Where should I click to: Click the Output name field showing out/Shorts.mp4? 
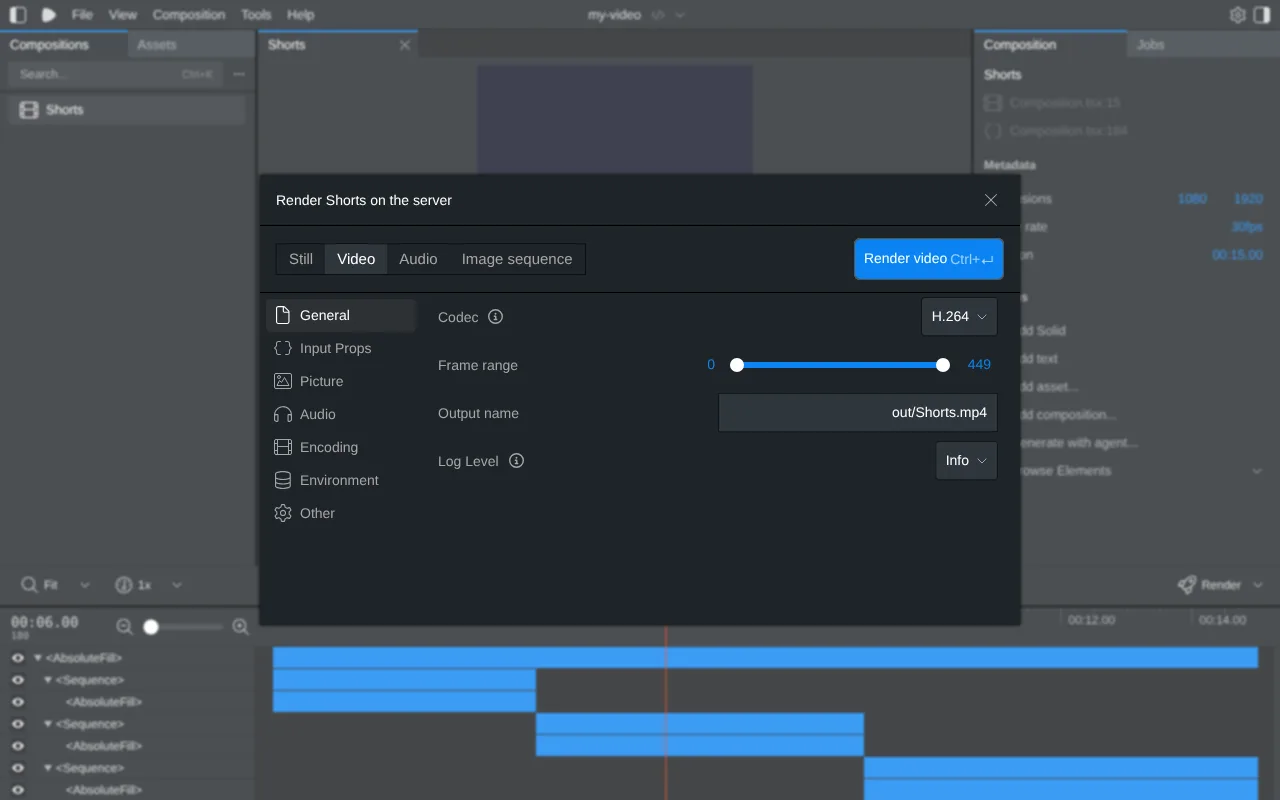click(858, 413)
